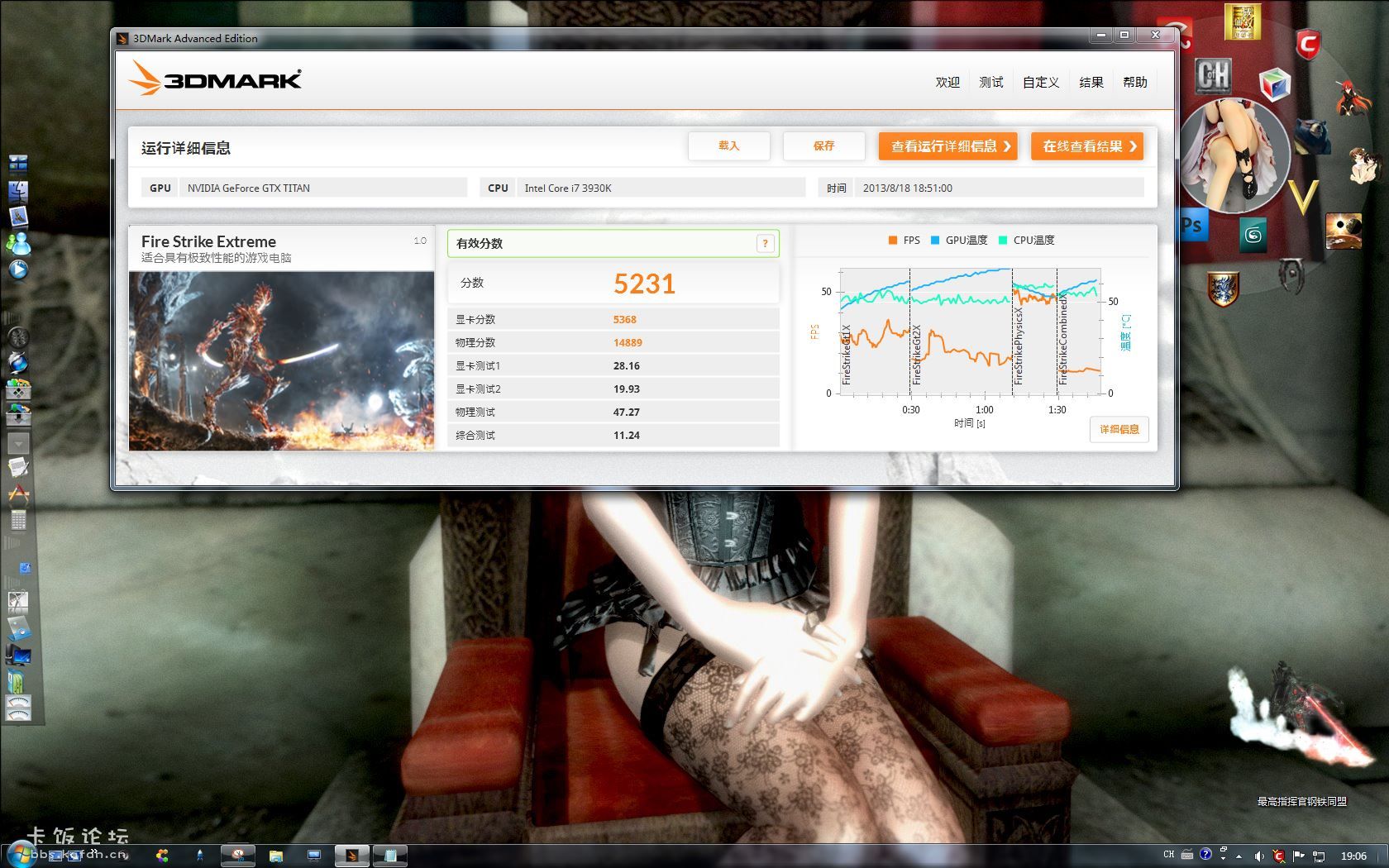Click the FireStrikeCombinedX marker in chart
The width and height of the screenshot is (1389, 868).
(1062, 340)
